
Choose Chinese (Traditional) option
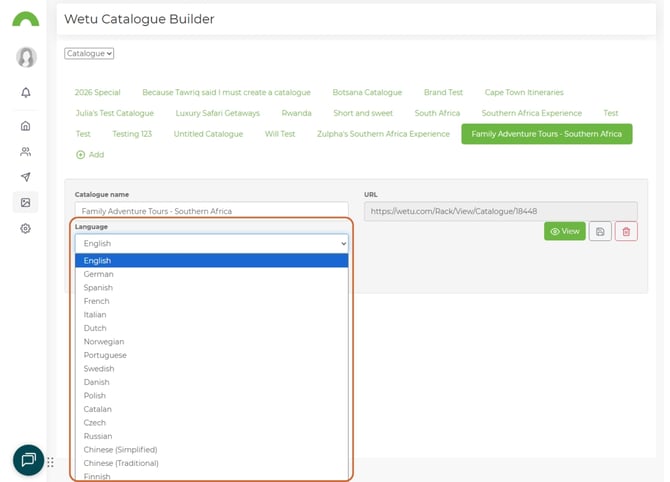[x=212, y=463]
